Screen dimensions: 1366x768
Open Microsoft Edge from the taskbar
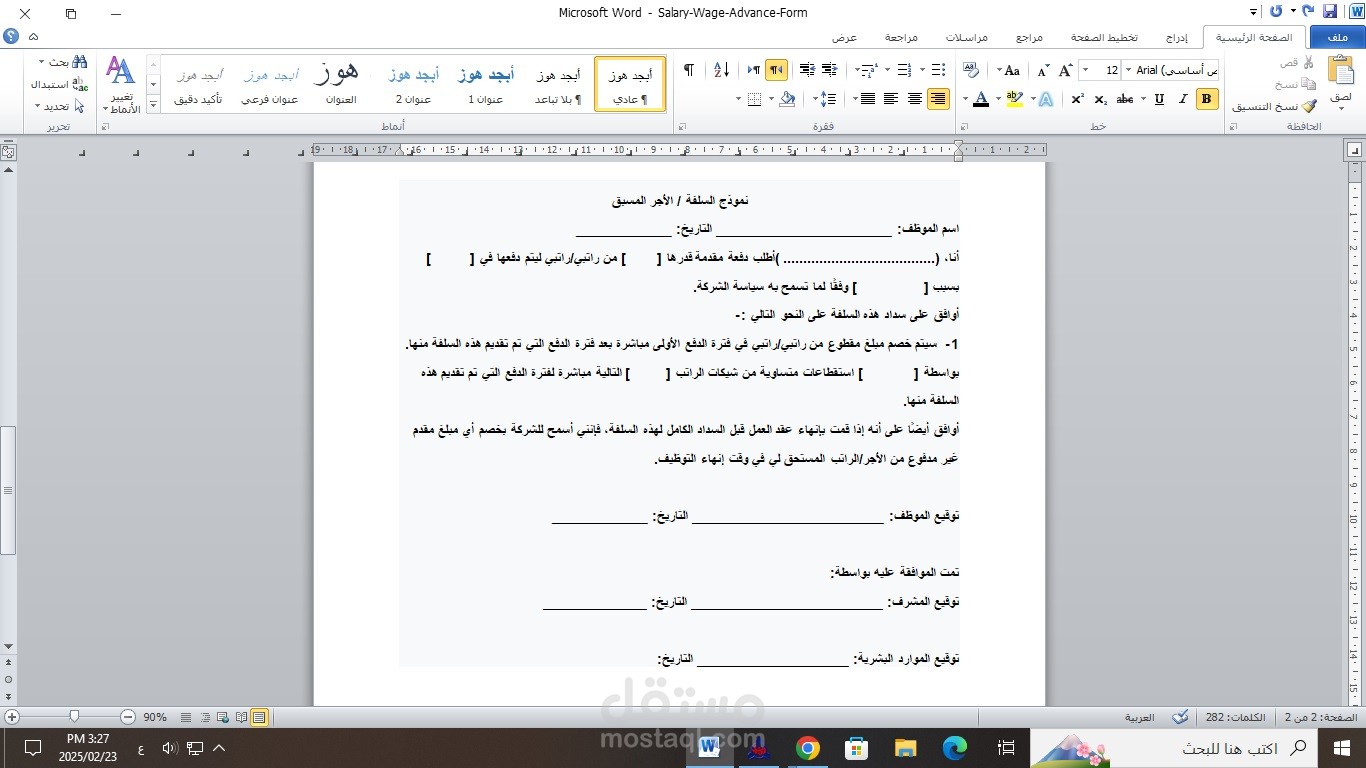(x=955, y=748)
